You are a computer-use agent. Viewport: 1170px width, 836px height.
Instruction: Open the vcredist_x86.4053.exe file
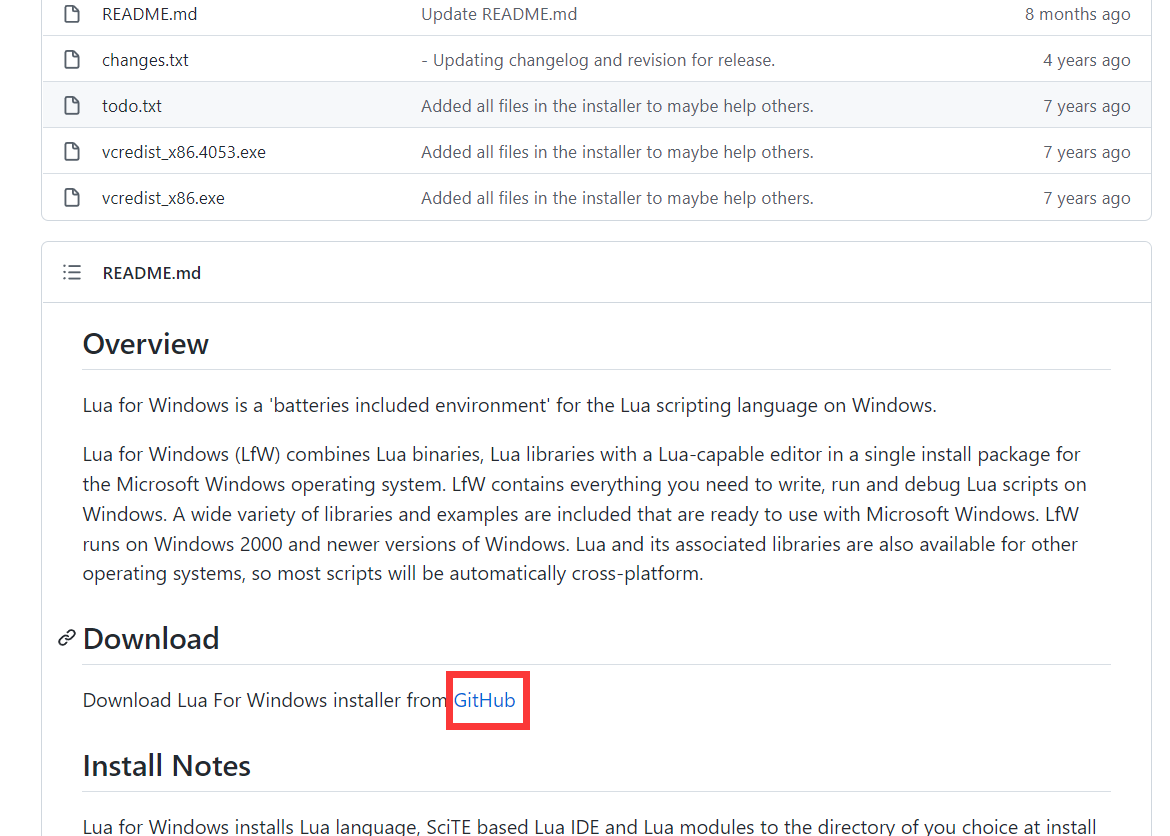coord(184,152)
